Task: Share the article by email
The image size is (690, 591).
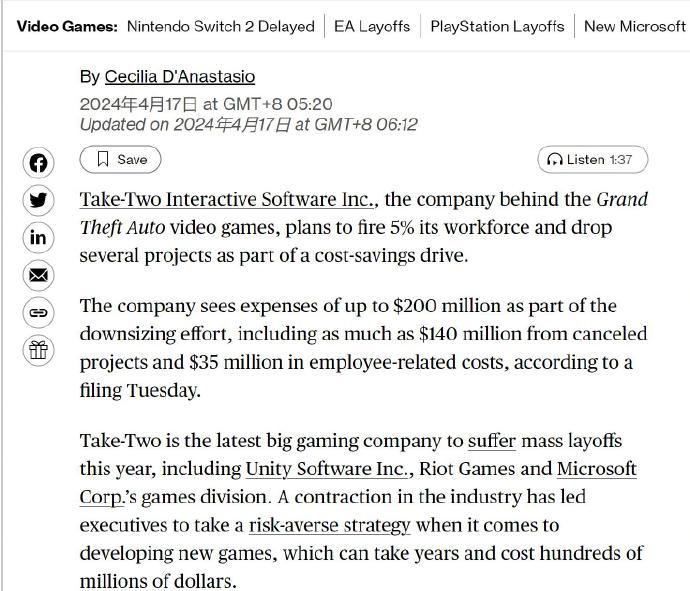Action: point(38,275)
